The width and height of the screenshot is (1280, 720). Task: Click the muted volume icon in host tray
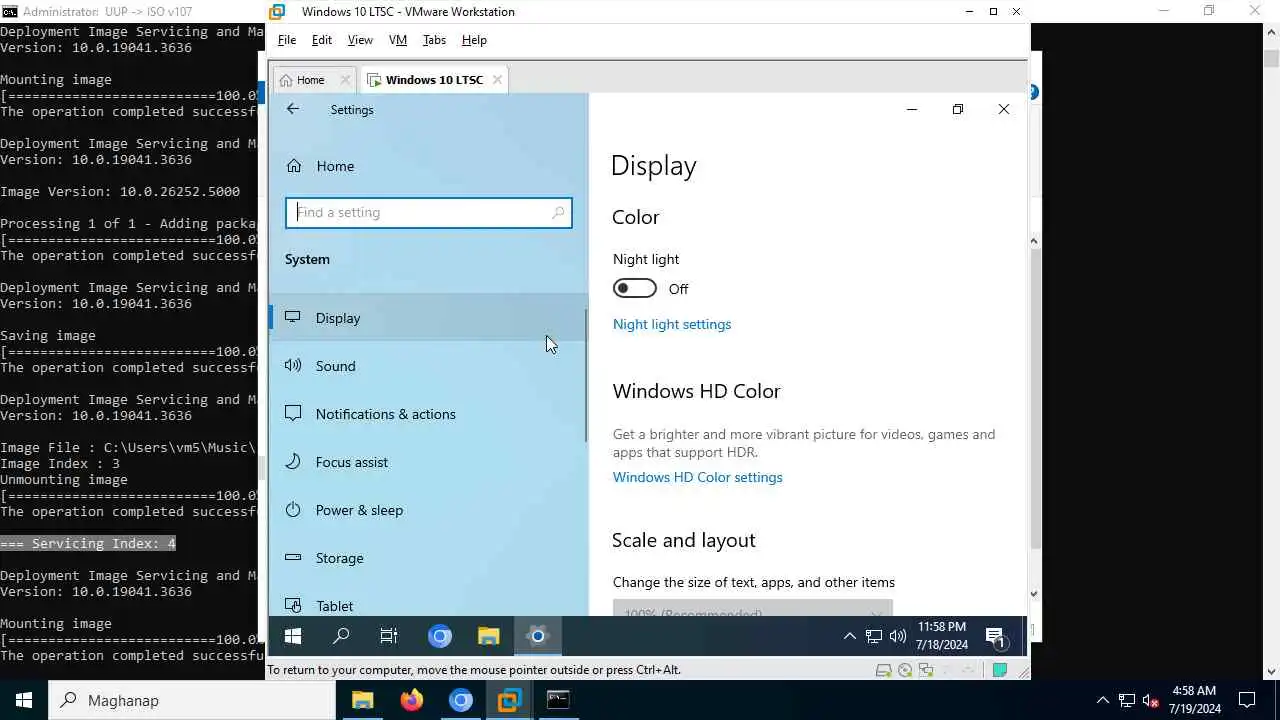point(1151,700)
